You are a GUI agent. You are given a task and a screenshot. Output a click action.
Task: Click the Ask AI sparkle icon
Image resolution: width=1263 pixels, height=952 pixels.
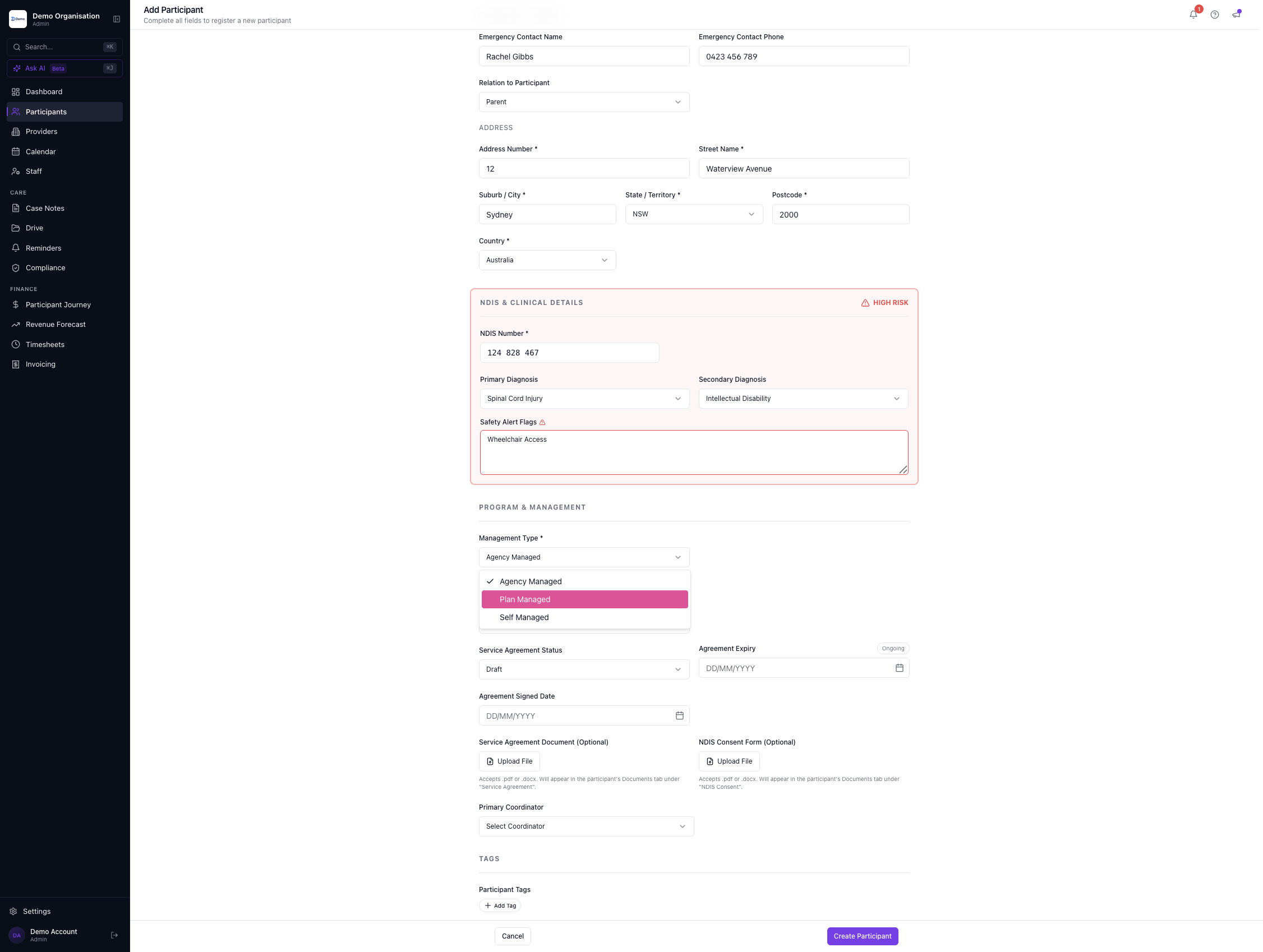(17, 68)
